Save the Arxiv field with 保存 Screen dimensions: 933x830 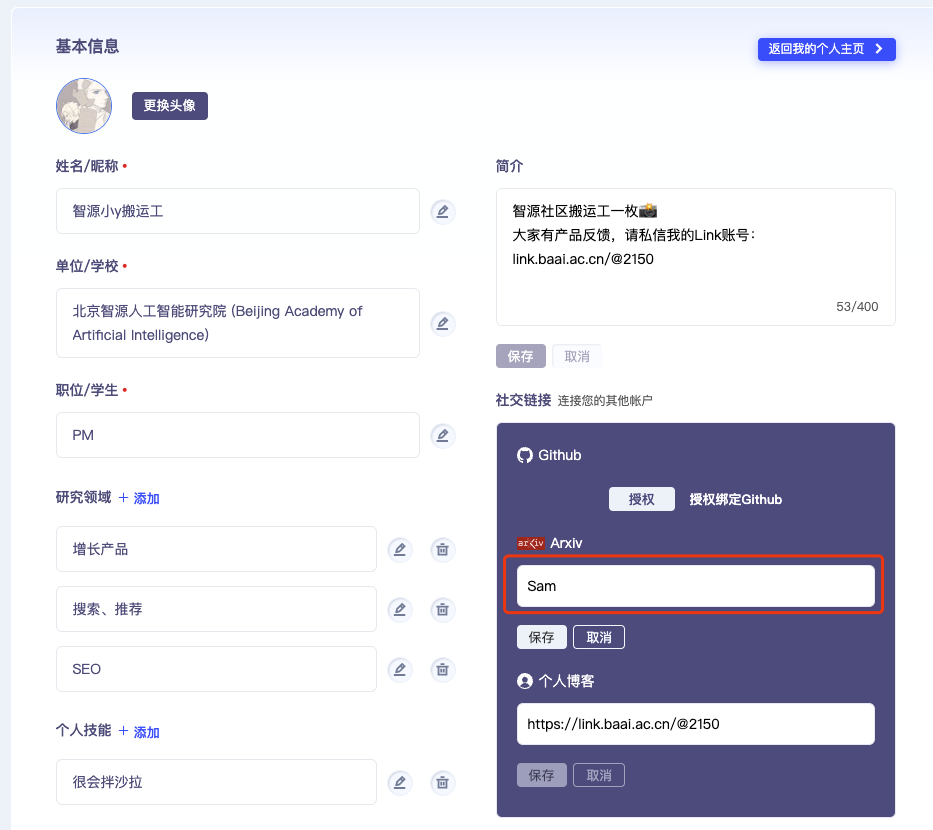coord(541,637)
